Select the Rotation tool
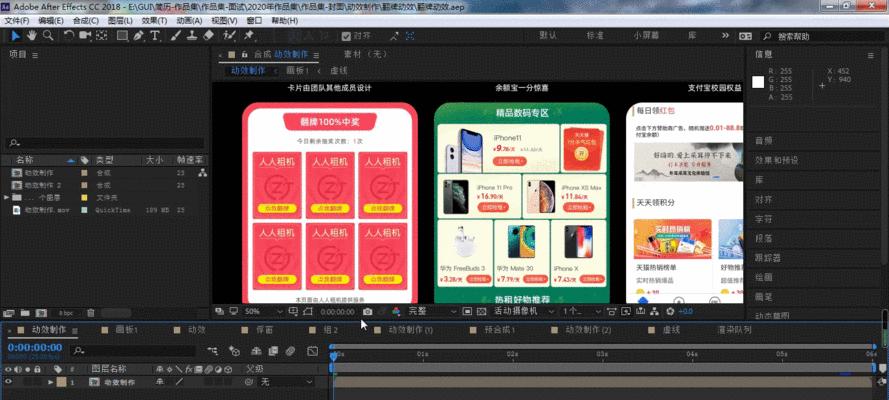The height and width of the screenshot is (400, 889). 69,36
